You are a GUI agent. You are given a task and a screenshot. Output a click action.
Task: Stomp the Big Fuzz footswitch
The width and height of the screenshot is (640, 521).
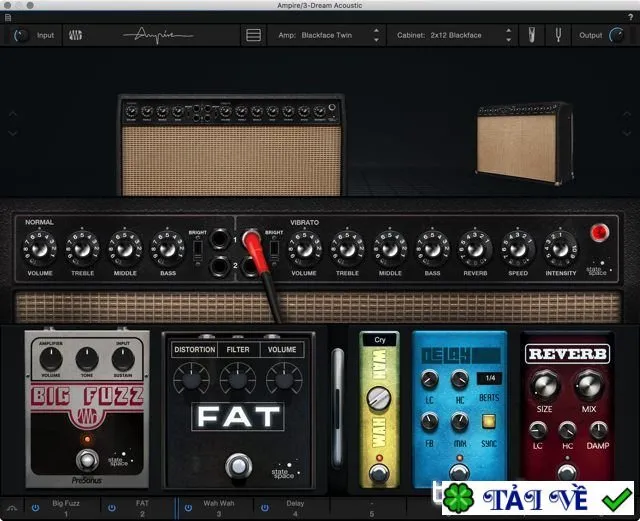[87, 460]
